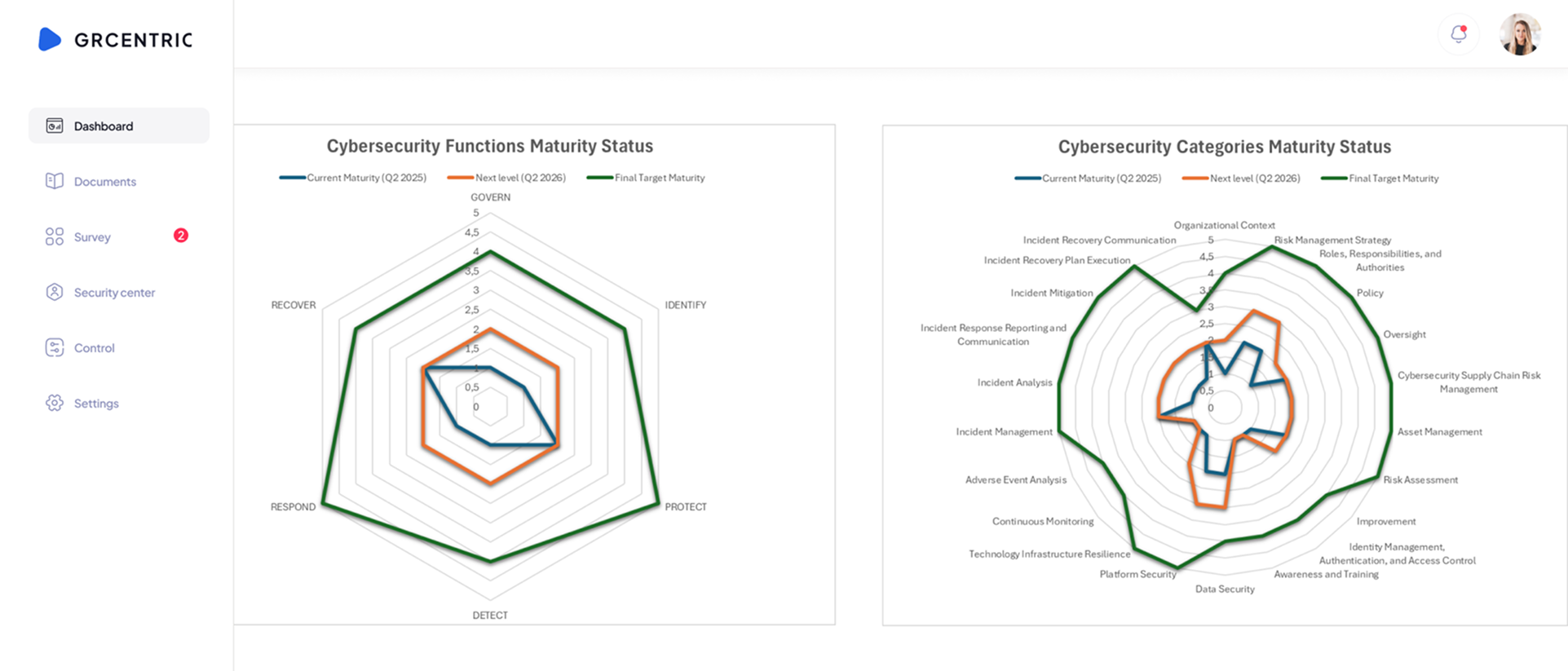Click the Survey grid icon

55,236
